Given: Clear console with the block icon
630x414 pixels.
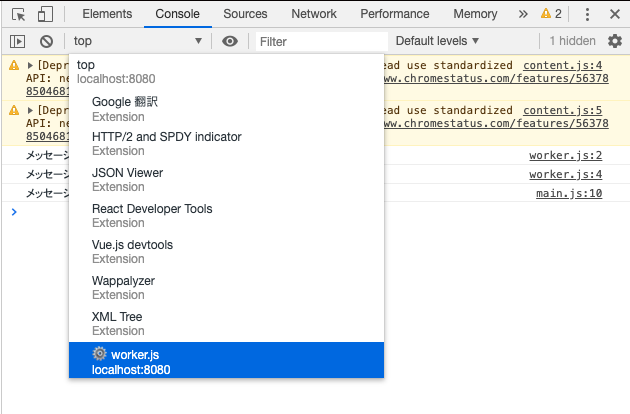Looking at the screenshot, I should point(46,41).
